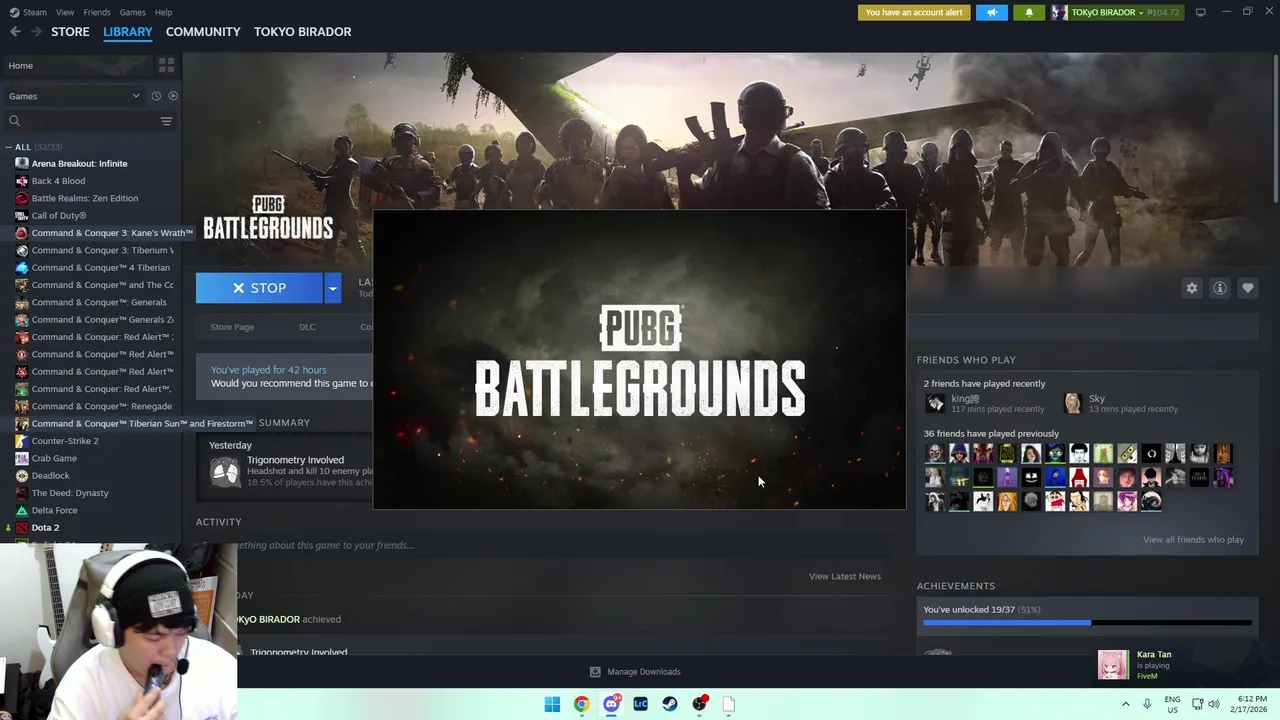
Task: Open Google Chrome from taskbar
Action: [581, 704]
